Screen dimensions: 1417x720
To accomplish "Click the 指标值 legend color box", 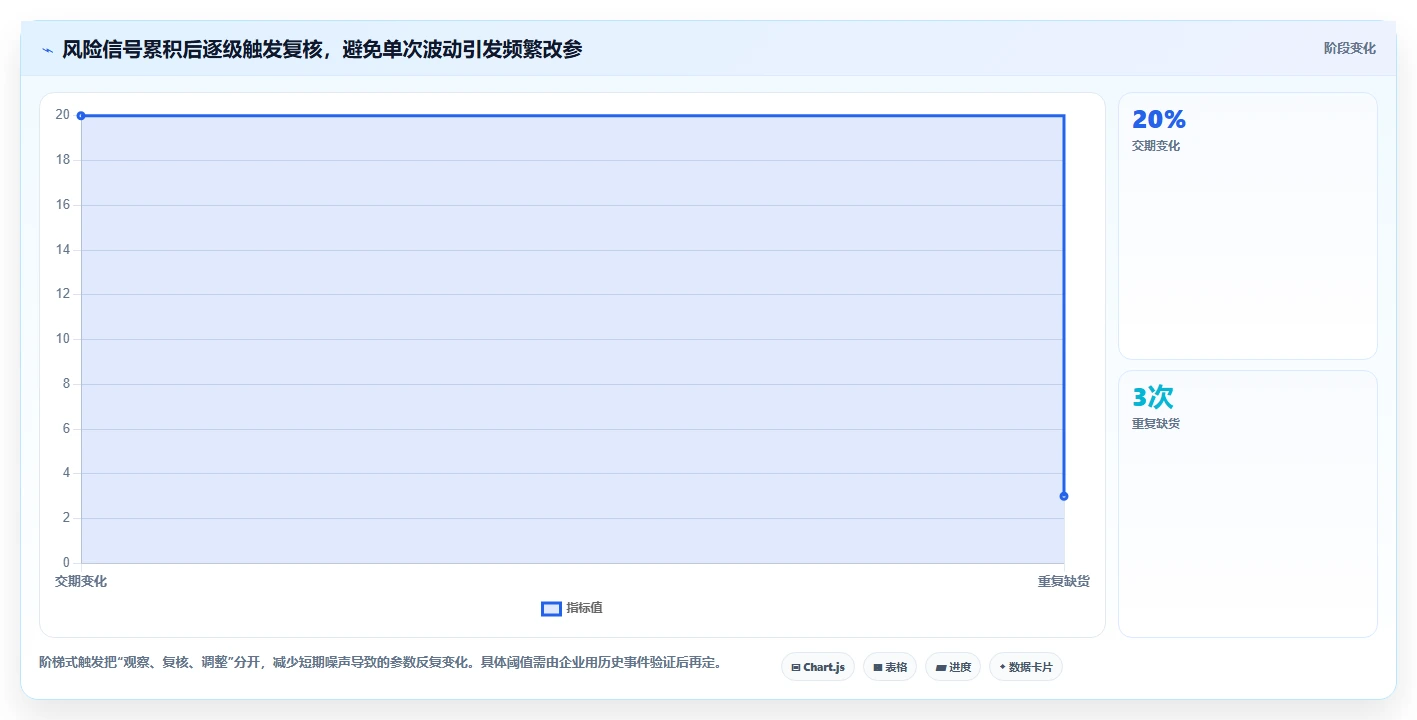I will pyautogui.click(x=551, y=609).
